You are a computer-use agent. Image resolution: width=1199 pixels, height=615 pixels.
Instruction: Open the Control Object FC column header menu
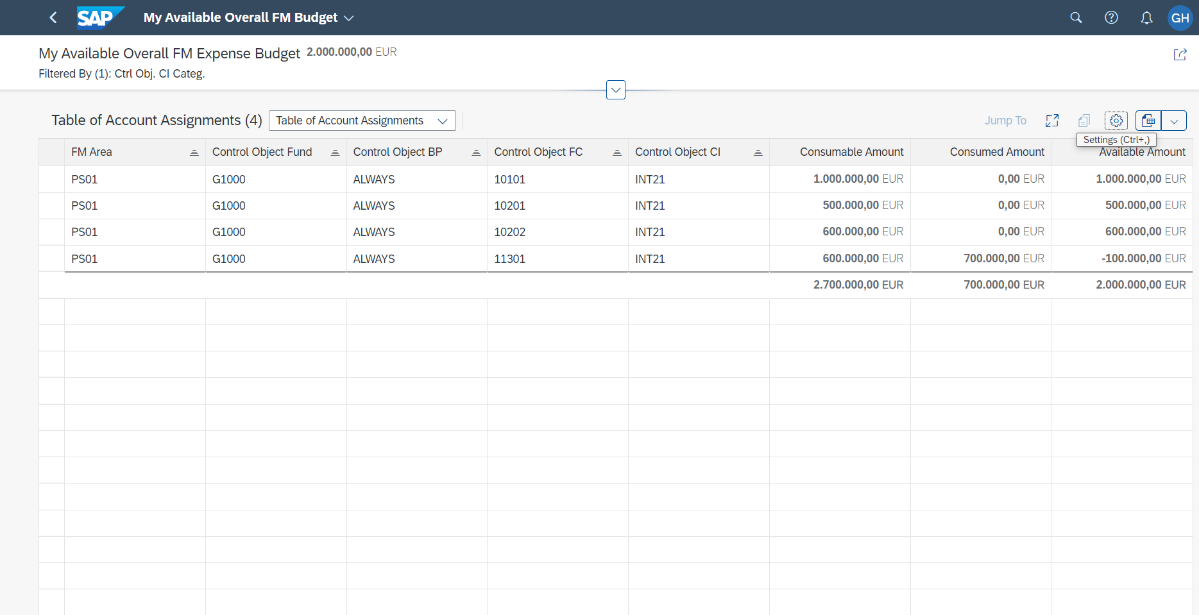[558, 152]
